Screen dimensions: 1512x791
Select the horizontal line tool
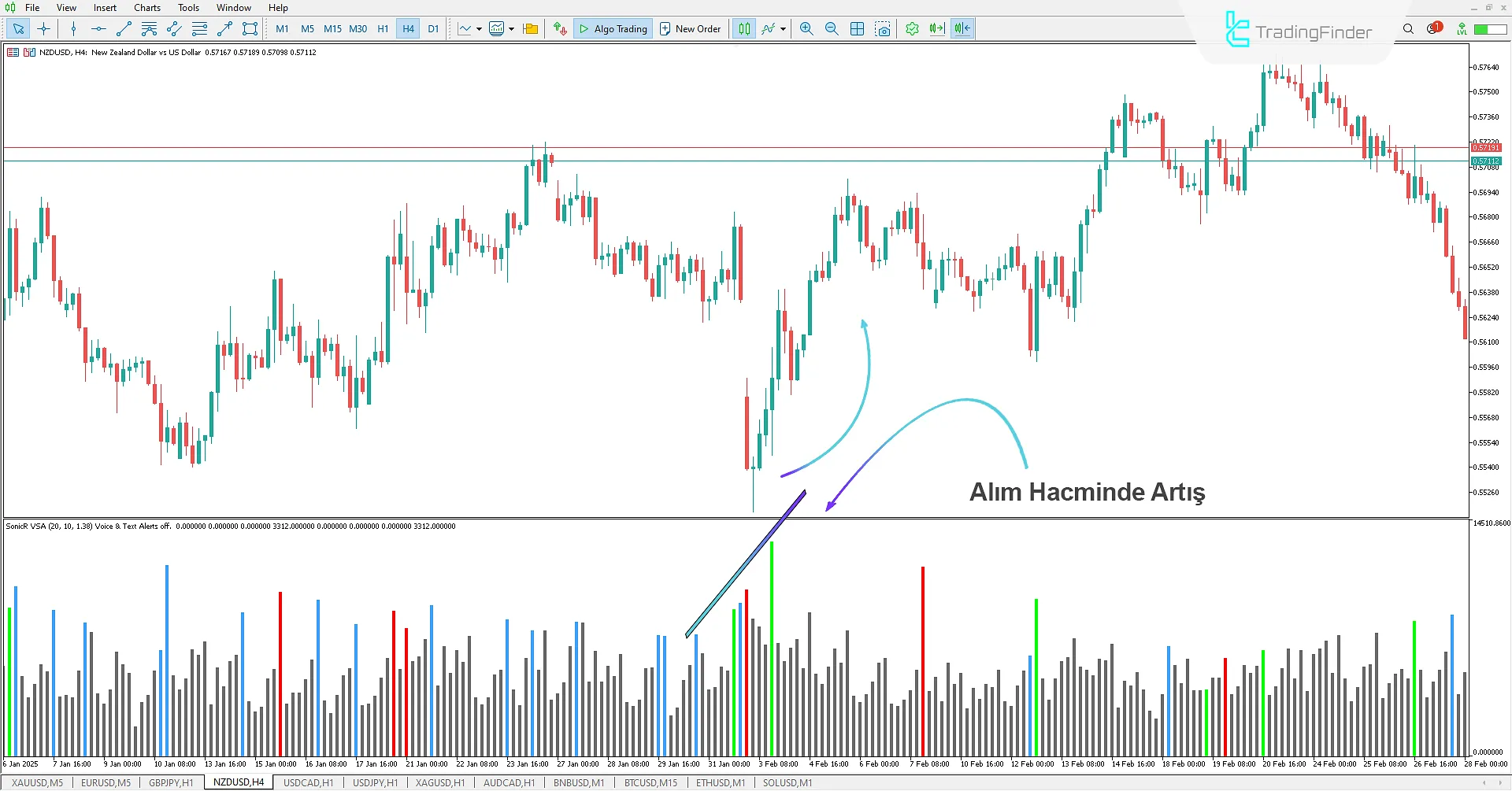(x=98, y=29)
